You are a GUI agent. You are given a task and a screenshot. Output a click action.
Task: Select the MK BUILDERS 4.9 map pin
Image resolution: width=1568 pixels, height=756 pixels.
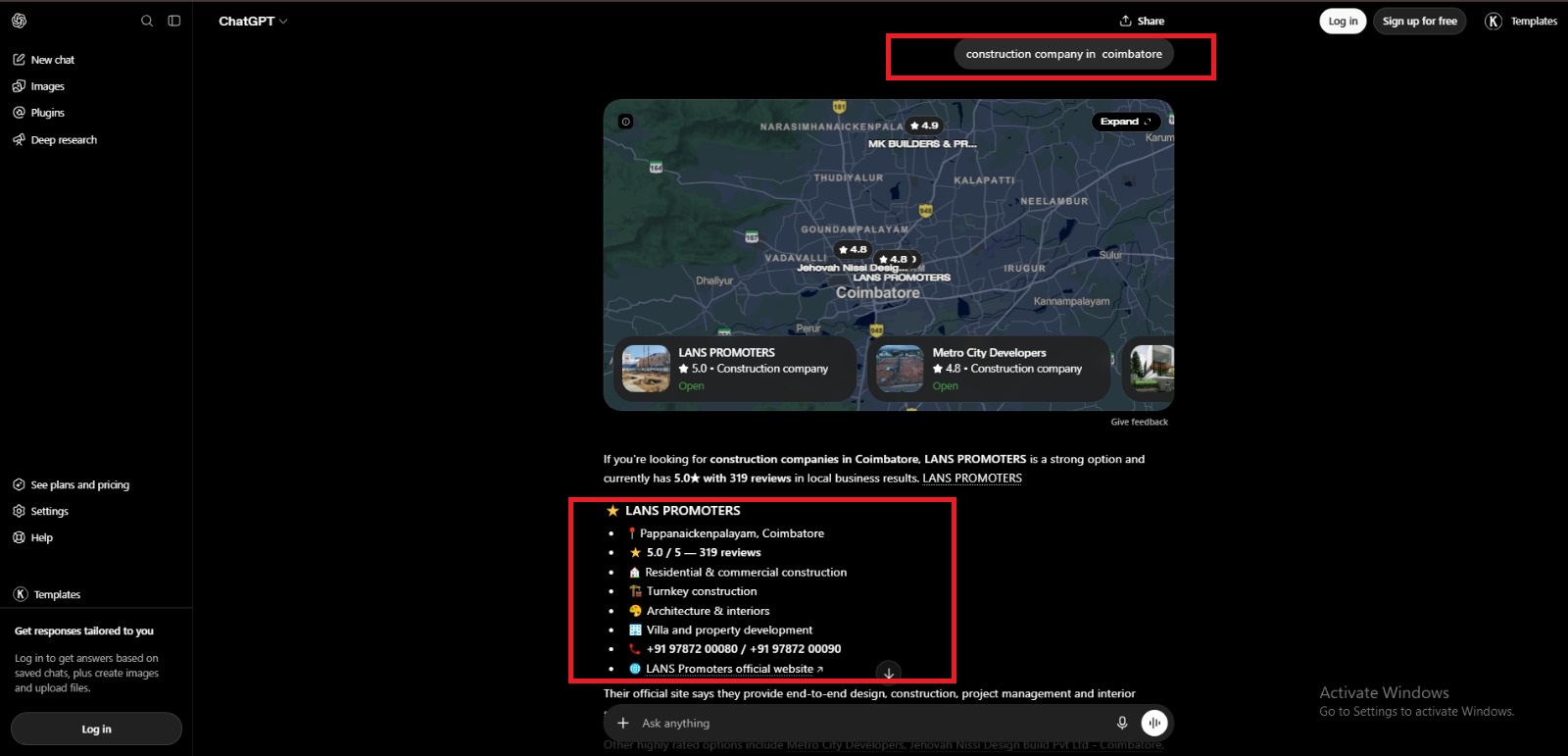click(x=924, y=126)
